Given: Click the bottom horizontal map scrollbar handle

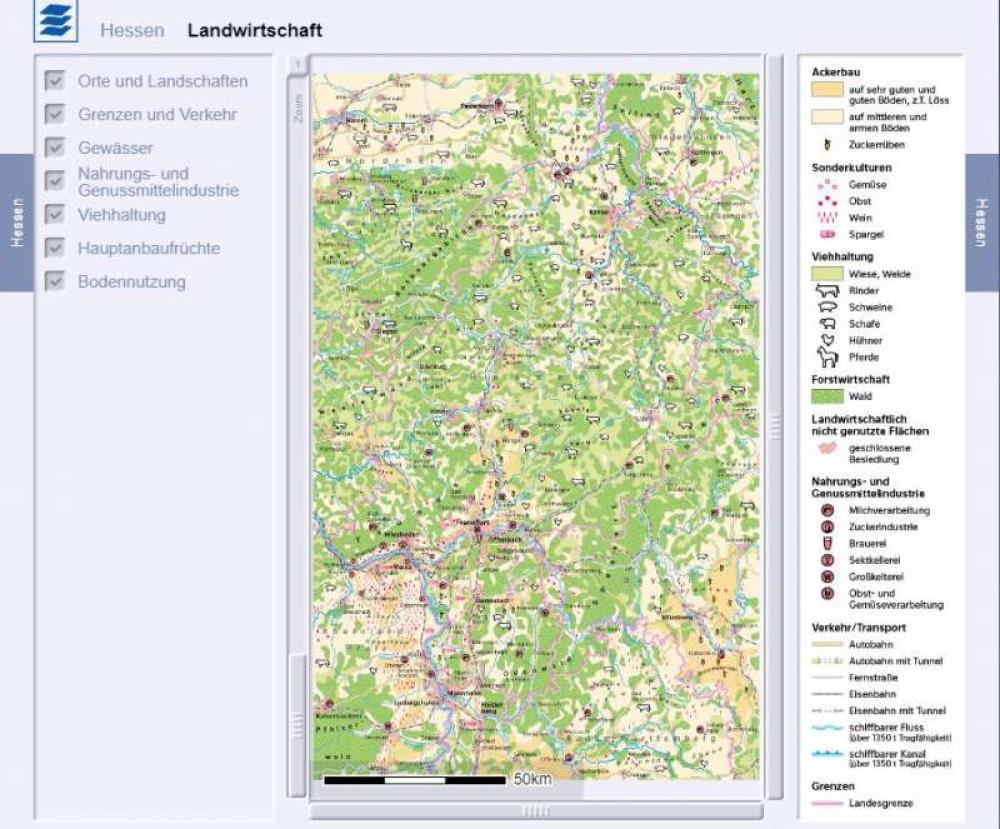Looking at the screenshot, I should click(536, 812).
